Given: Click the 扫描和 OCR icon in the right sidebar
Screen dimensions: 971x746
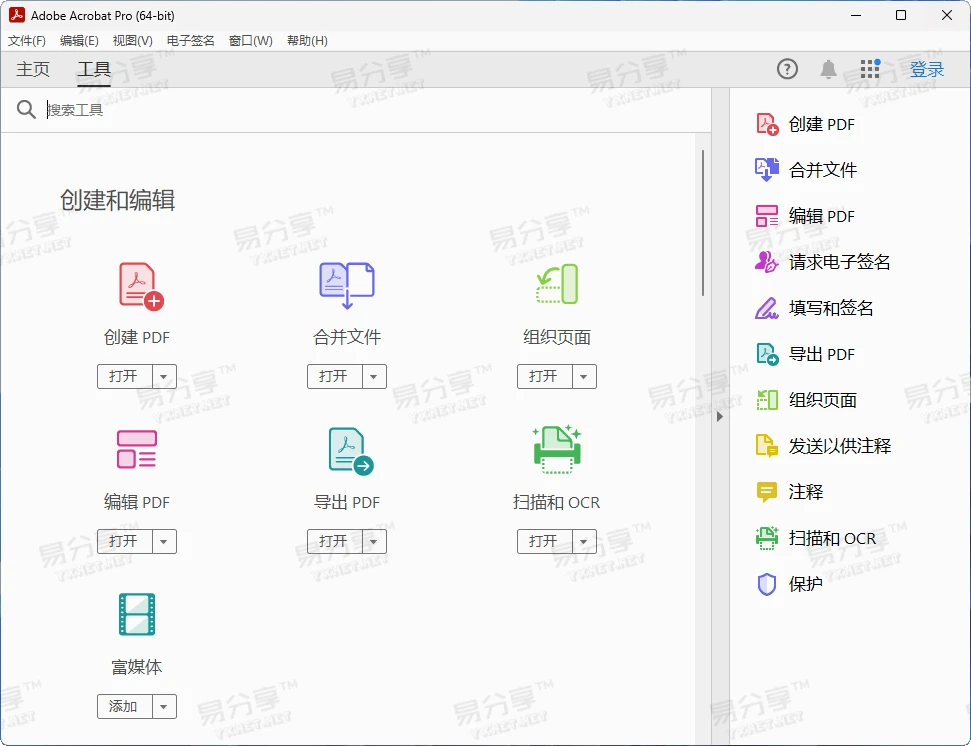Looking at the screenshot, I should point(767,538).
